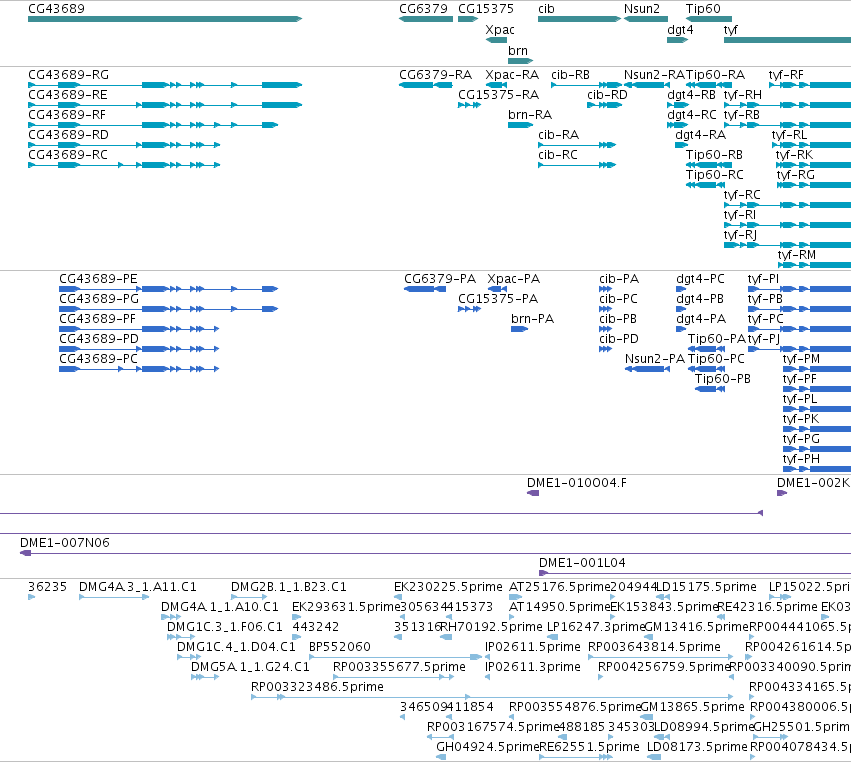Viewport: 851px width, 762px height.
Task: Click transcript CG43689-RE
Action: click(165, 105)
